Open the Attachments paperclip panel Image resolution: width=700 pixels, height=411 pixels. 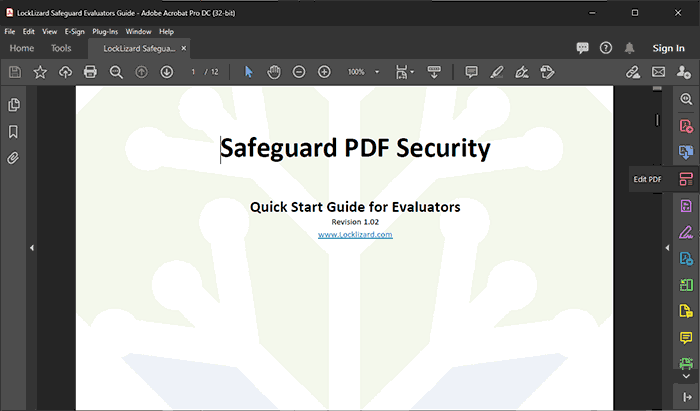13,158
